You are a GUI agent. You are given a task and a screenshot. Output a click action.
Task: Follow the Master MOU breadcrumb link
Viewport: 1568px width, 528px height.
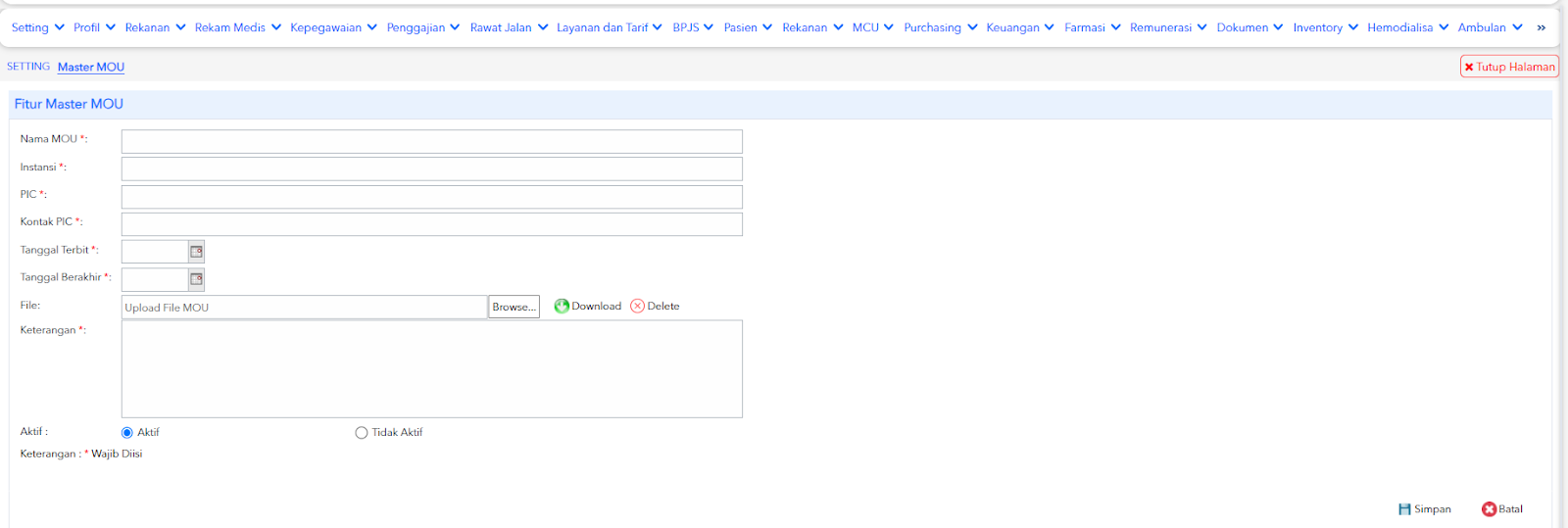[x=91, y=67]
